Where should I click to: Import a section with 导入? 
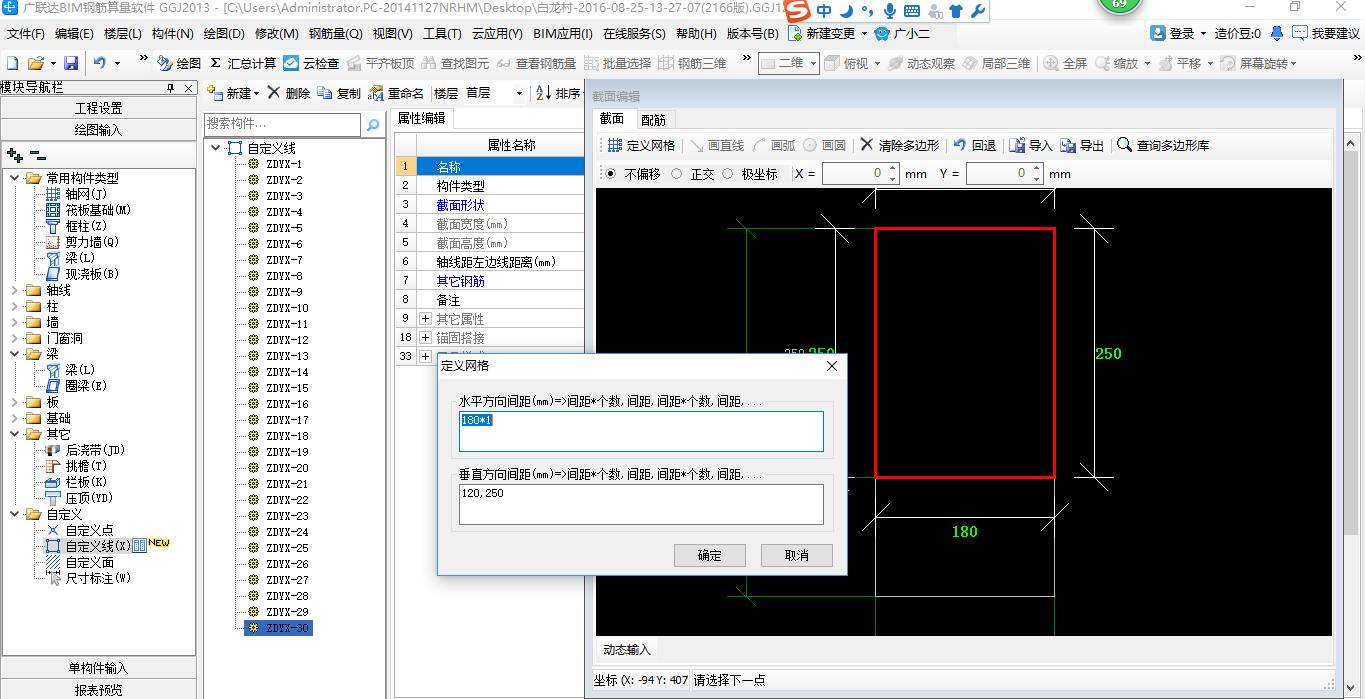(1031, 145)
